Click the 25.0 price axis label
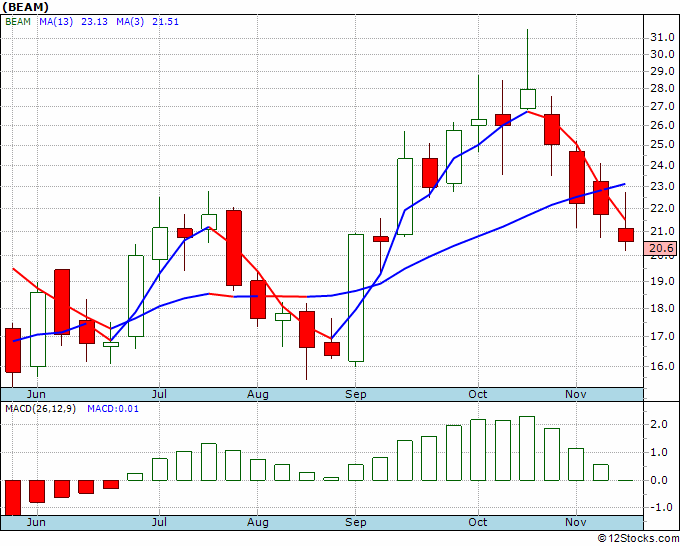The image size is (680, 546). coord(662,144)
